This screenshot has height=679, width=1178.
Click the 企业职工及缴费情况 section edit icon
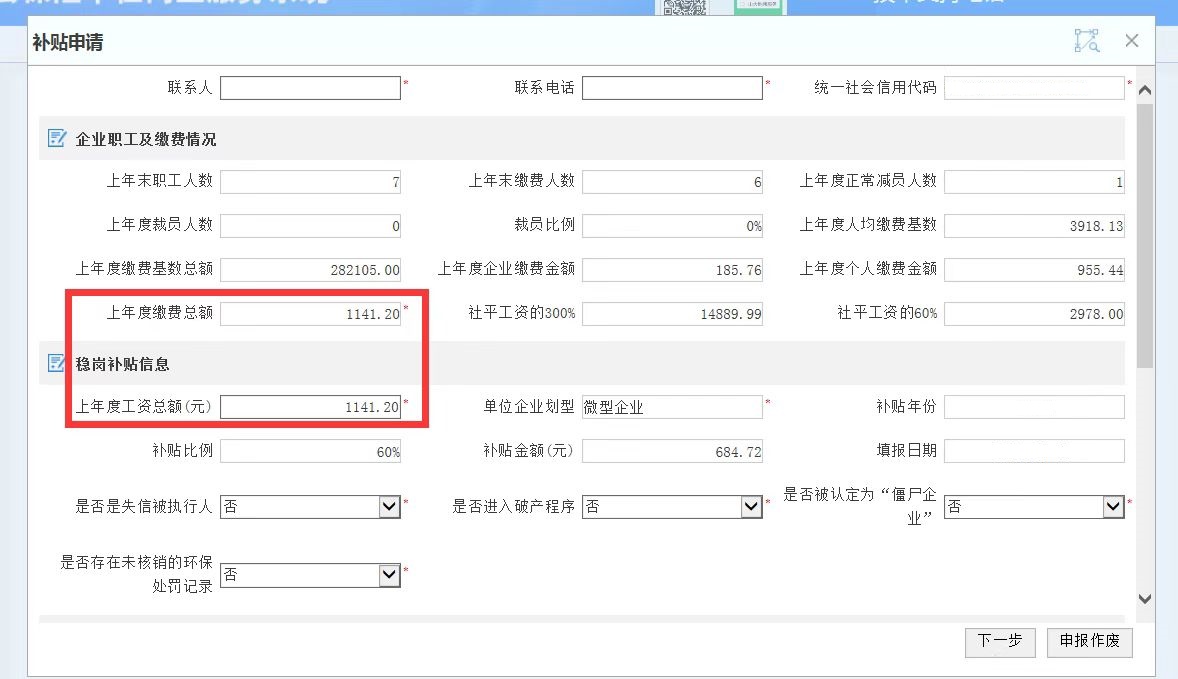coord(56,139)
